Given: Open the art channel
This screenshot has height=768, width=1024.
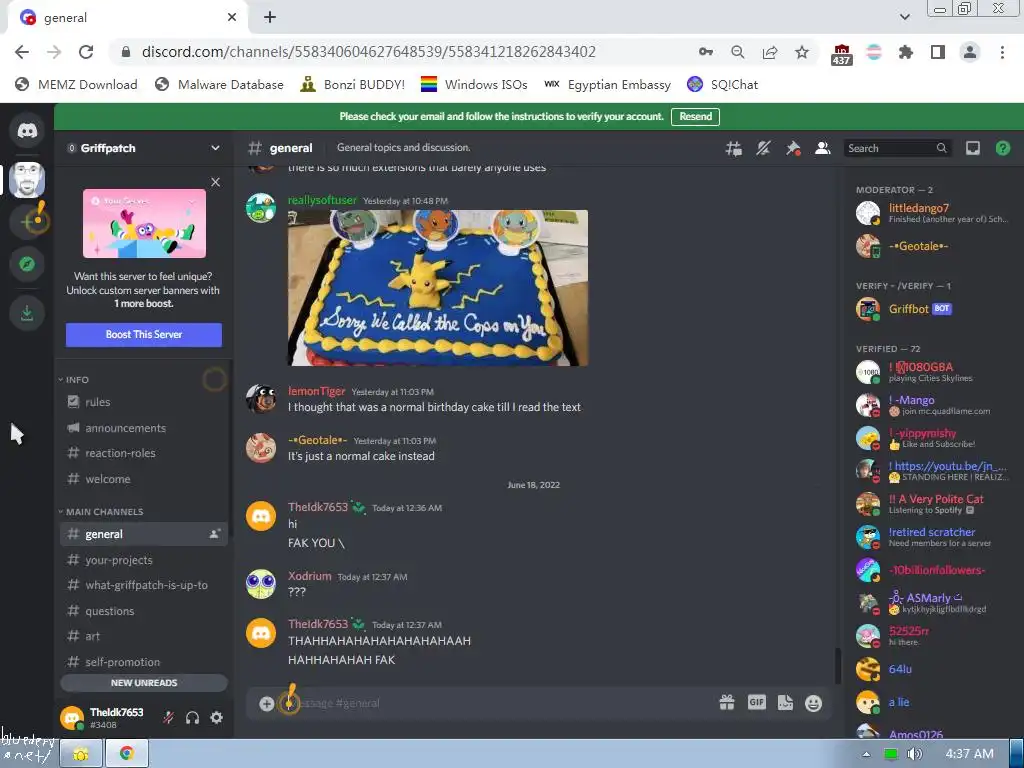Looking at the screenshot, I should tap(144, 636).
